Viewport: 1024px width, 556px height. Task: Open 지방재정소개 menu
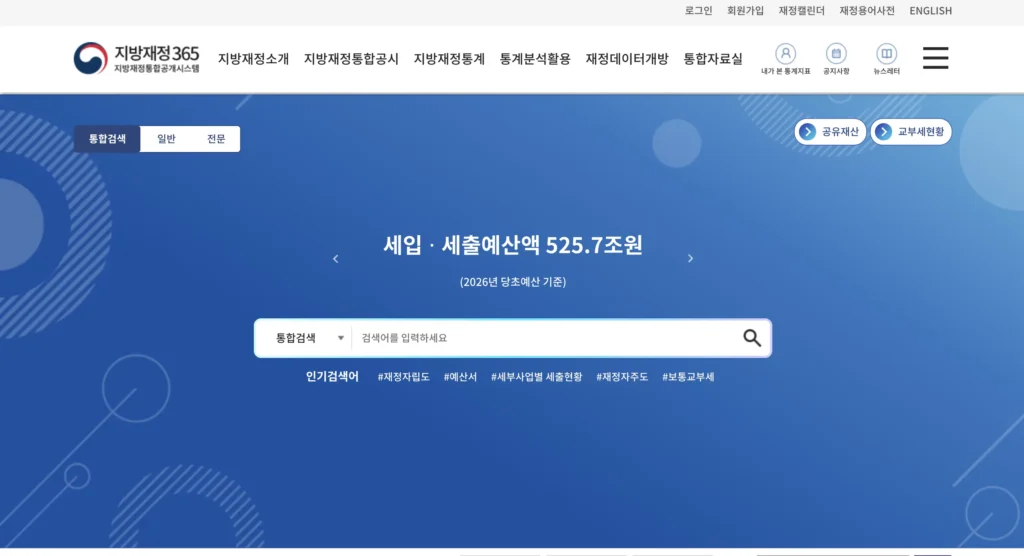click(x=253, y=59)
